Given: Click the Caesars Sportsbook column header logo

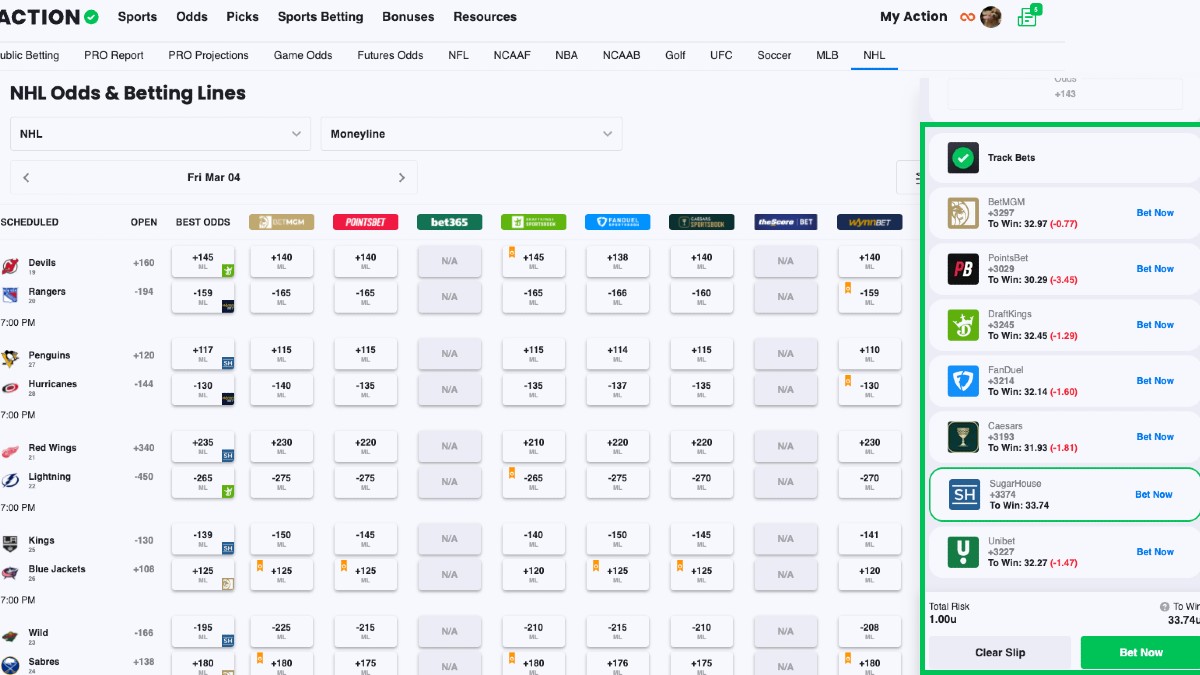Looking at the screenshot, I should pos(701,222).
